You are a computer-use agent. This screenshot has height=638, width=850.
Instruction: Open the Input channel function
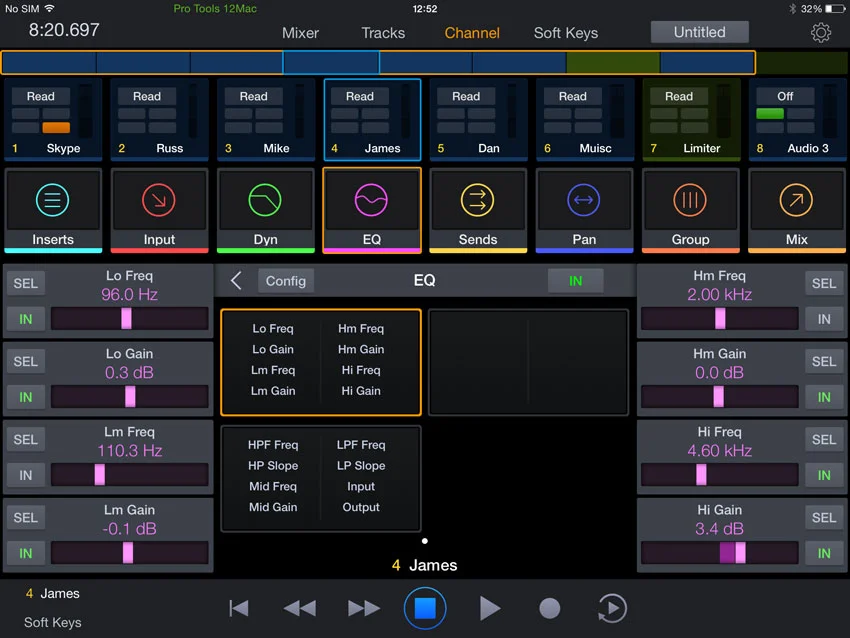[159, 210]
